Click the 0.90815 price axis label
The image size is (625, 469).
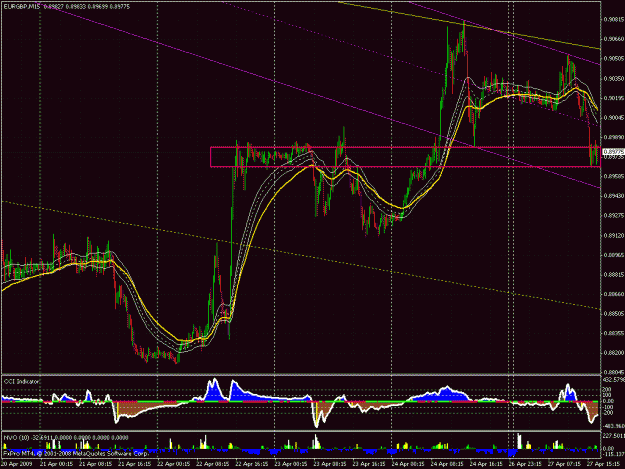tap(614, 20)
